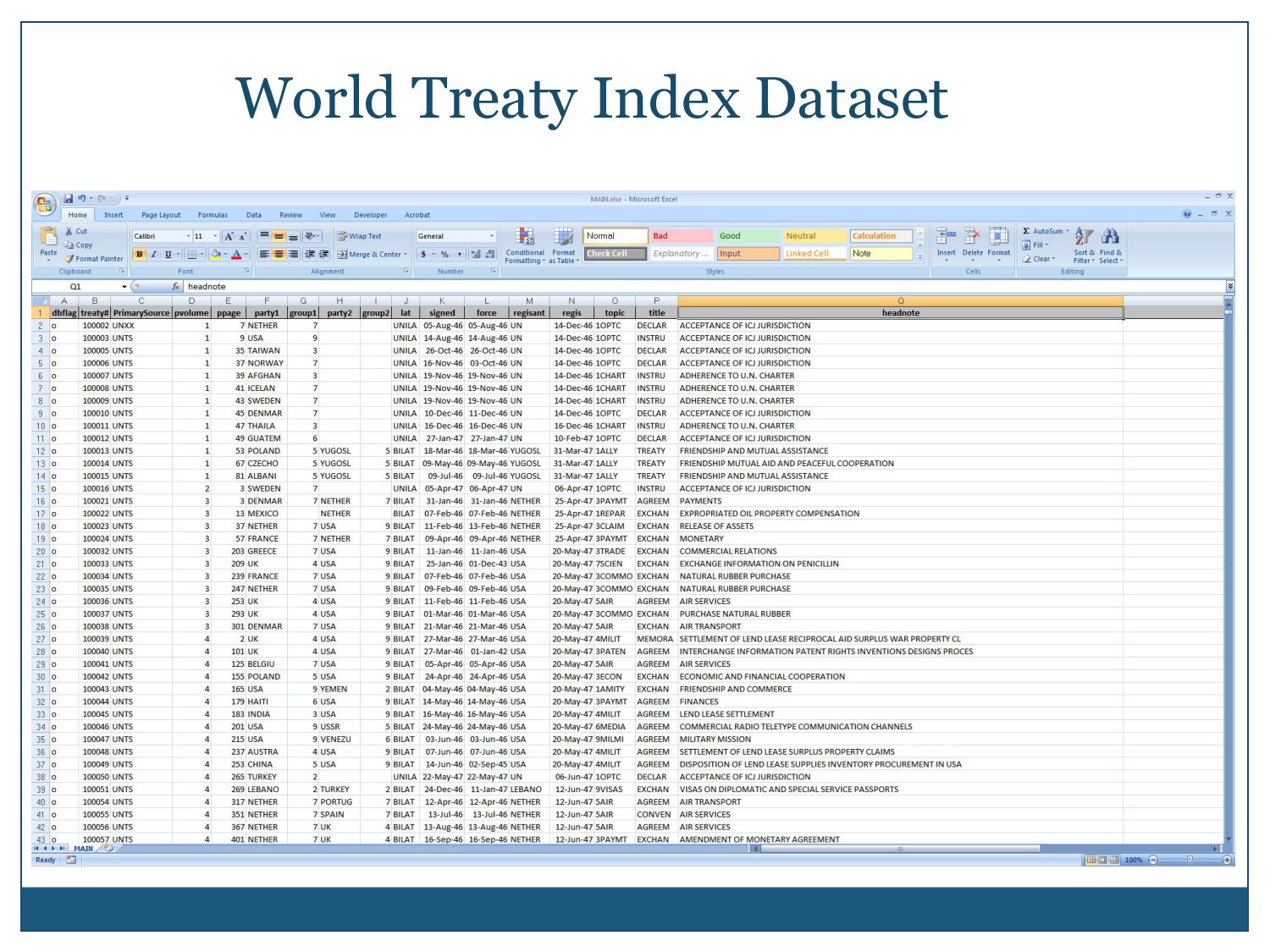
Task: Click the Increase Indent icon
Action: [323, 255]
